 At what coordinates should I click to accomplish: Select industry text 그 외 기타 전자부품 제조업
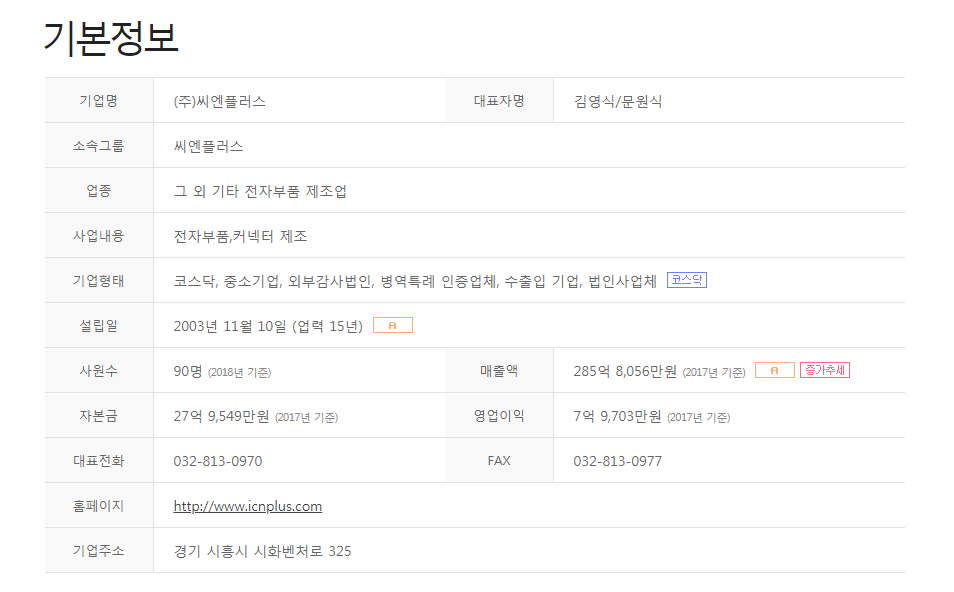260,191
